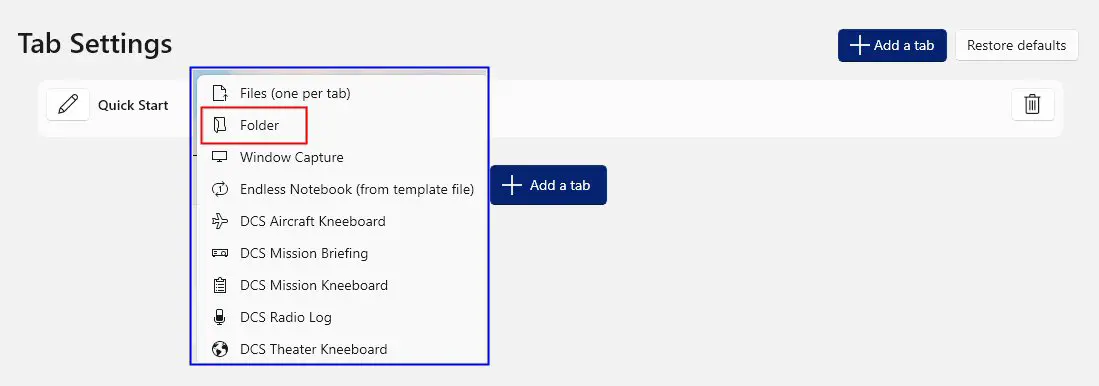Choose the Folder menu option

pyautogui.click(x=341, y=125)
